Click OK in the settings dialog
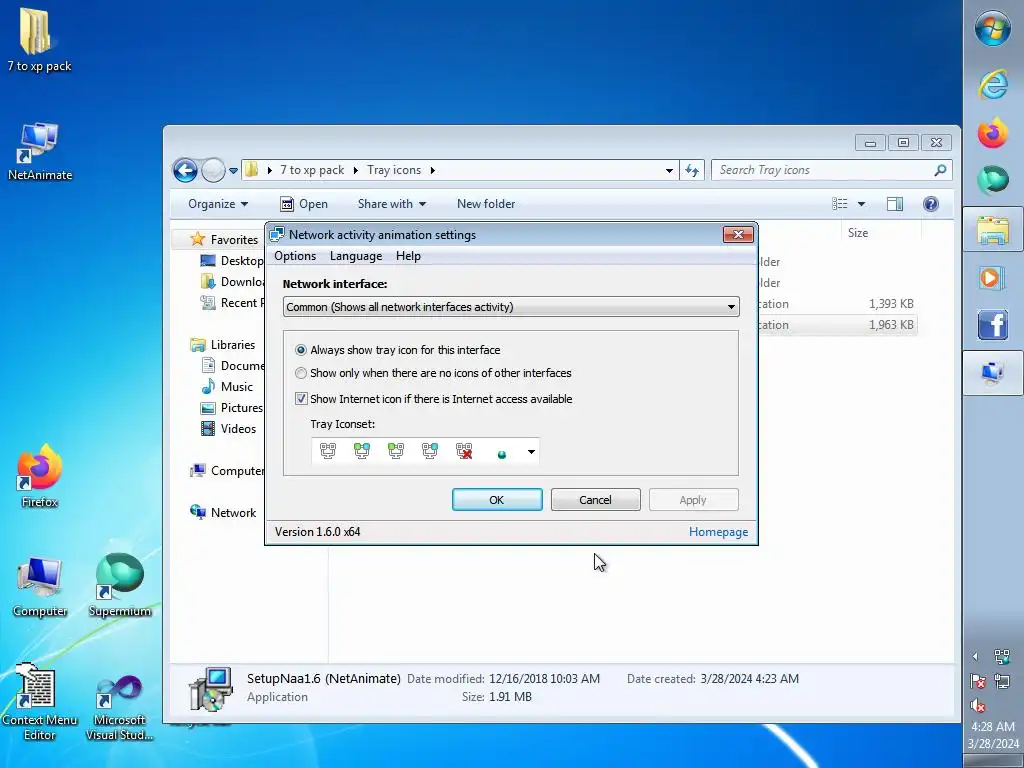This screenshot has width=1024, height=768. [x=497, y=500]
